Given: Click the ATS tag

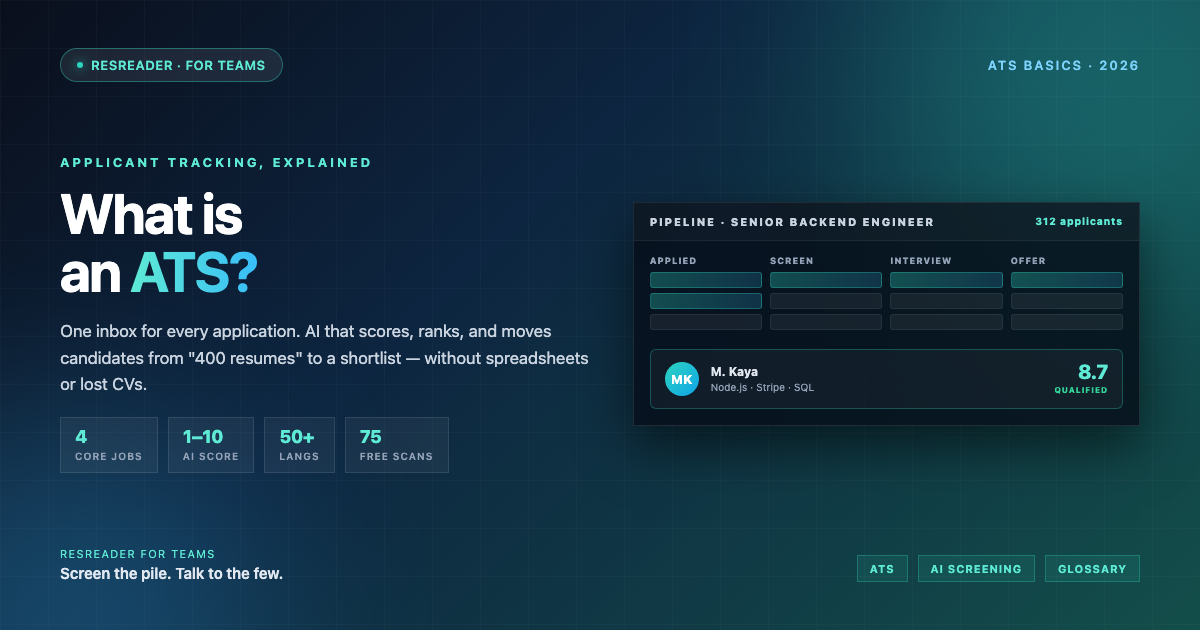Looking at the screenshot, I should pyautogui.click(x=882, y=569).
